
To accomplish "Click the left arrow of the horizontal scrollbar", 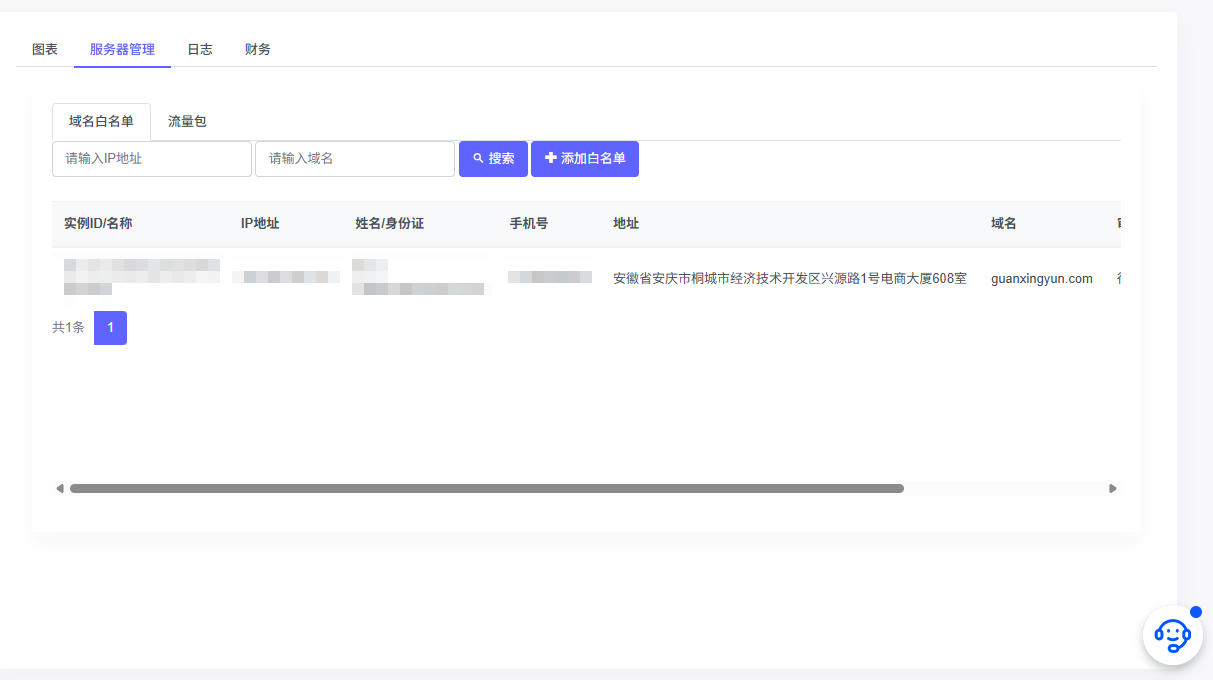I will [60, 488].
